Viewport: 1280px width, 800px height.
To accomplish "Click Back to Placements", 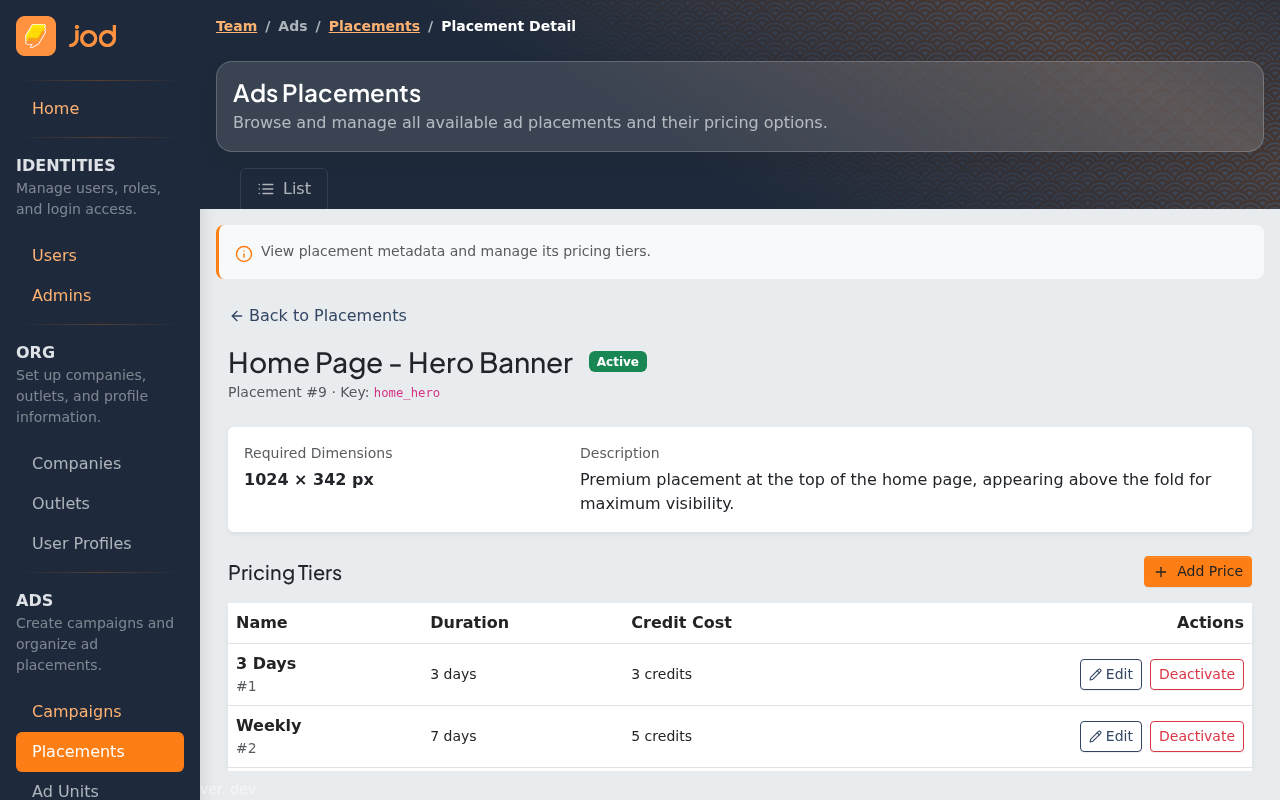I will point(318,315).
